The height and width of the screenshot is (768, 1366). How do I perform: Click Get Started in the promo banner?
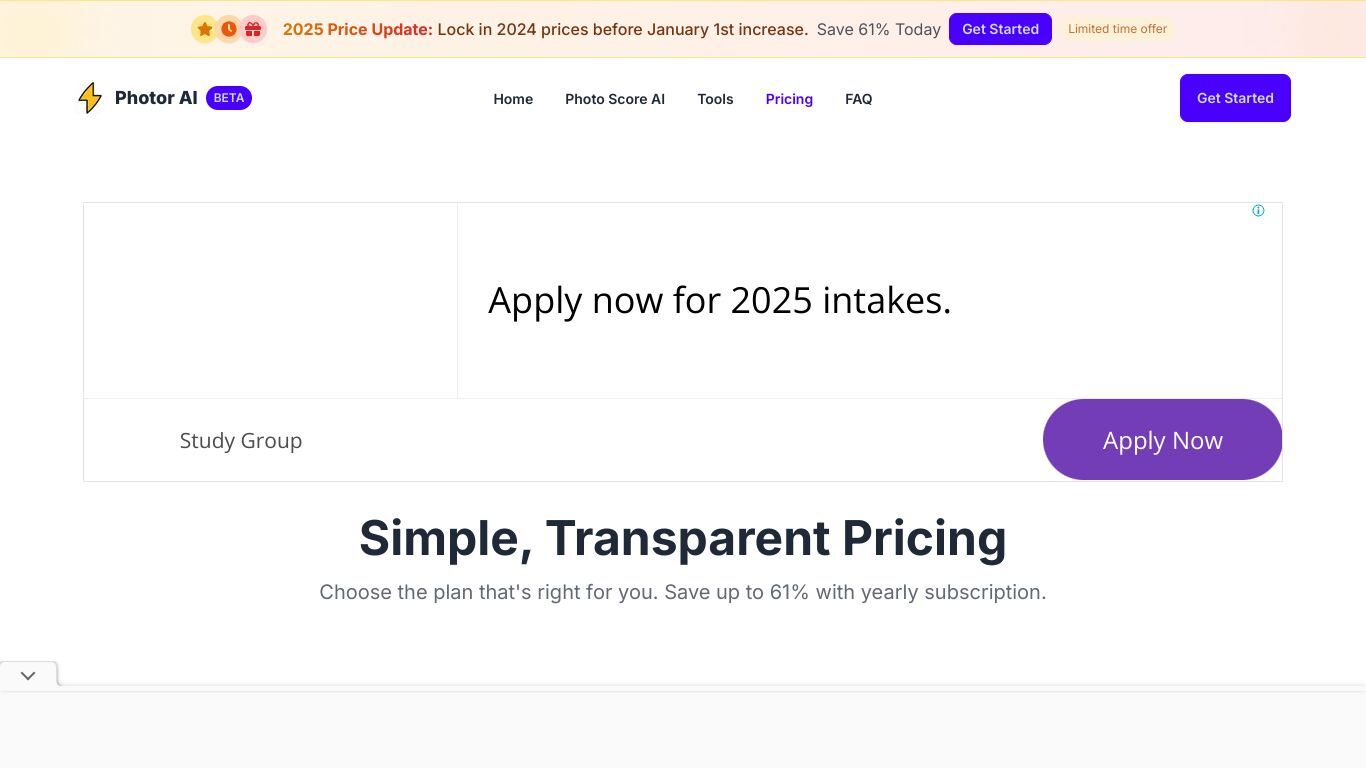[1000, 29]
